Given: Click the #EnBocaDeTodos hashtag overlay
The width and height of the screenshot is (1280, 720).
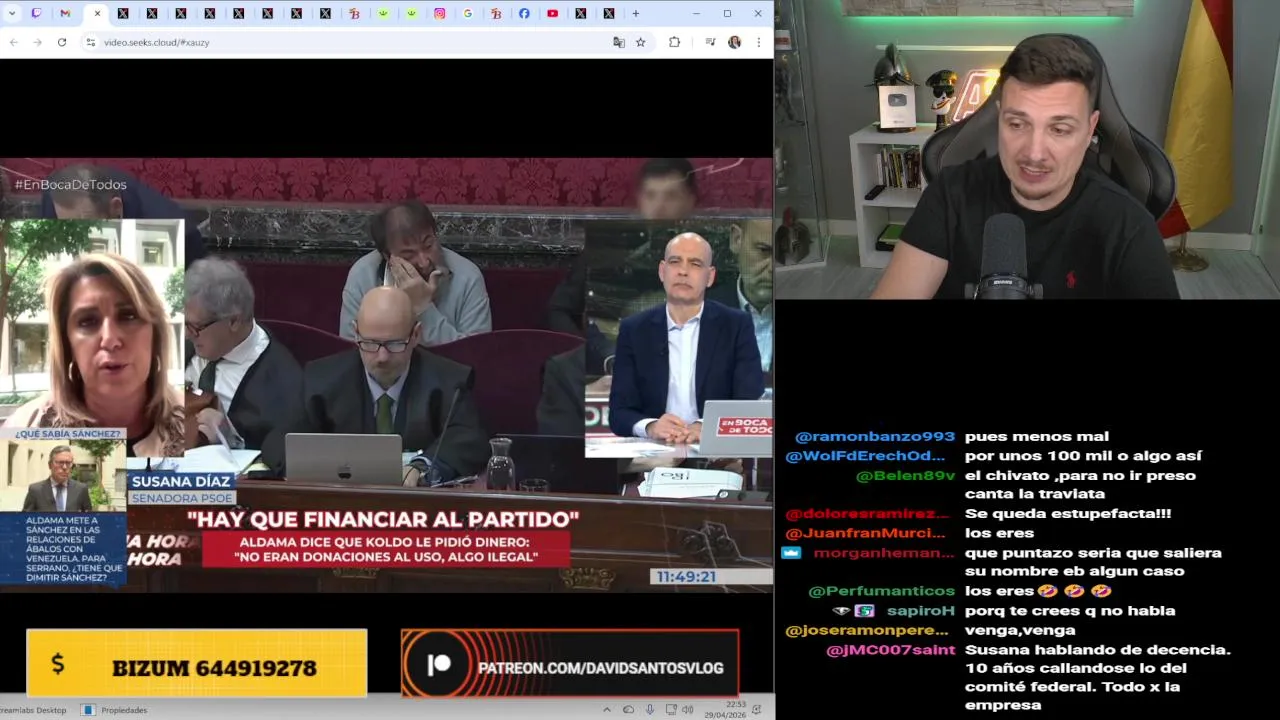Looking at the screenshot, I should pyautogui.click(x=70, y=185).
